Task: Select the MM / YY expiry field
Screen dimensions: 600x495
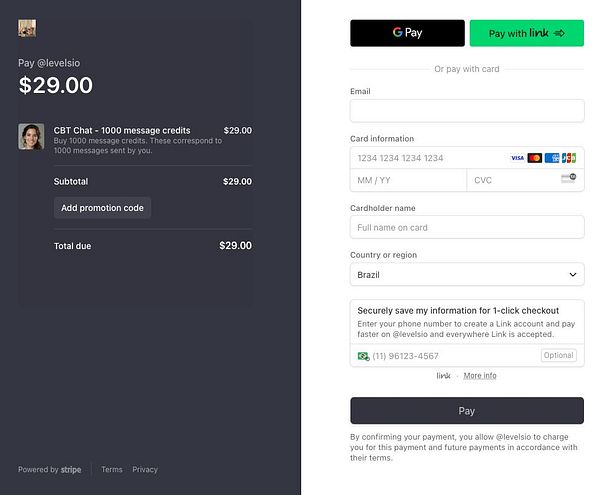Action: pyautogui.click(x=408, y=180)
